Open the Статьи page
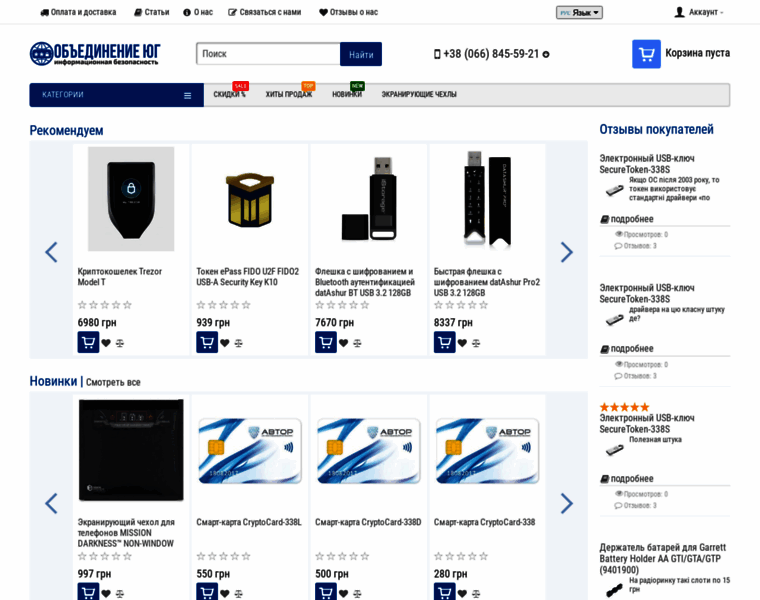This screenshot has width=760, height=600. (152, 12)
